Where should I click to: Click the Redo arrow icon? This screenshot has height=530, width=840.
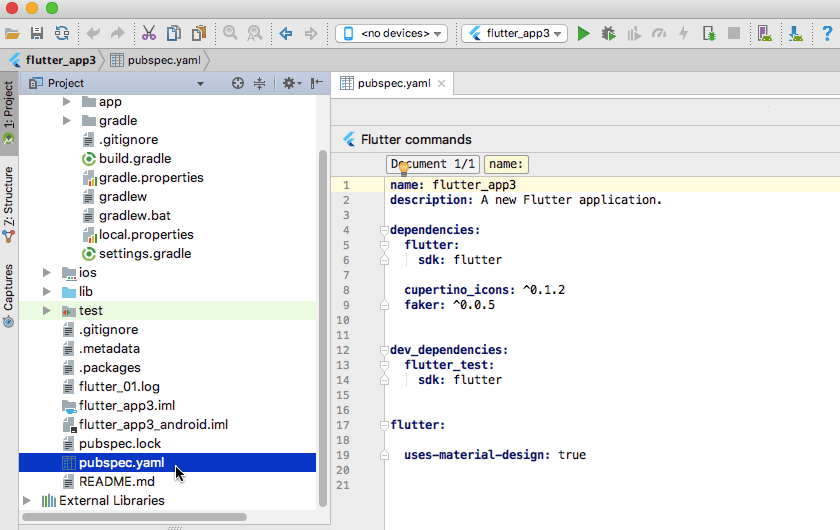coord(117,34)
